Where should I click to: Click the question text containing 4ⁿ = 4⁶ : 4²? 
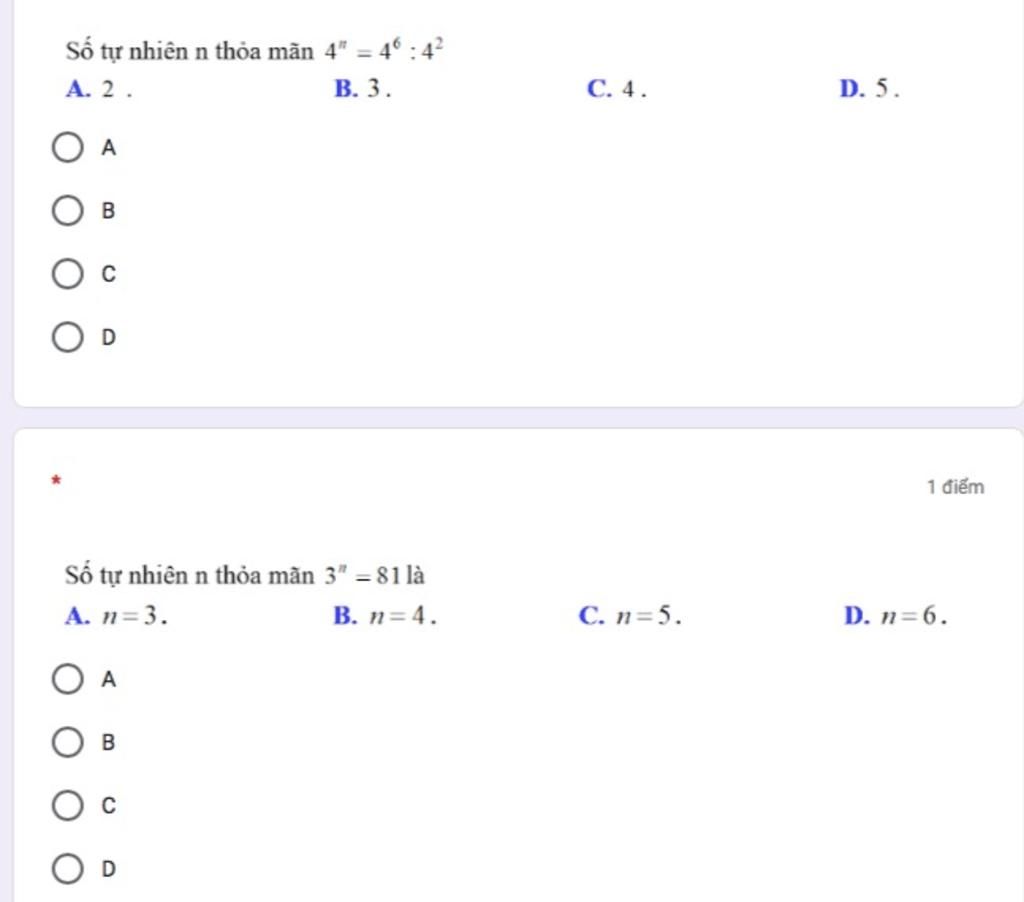click(x=255, y=50)
